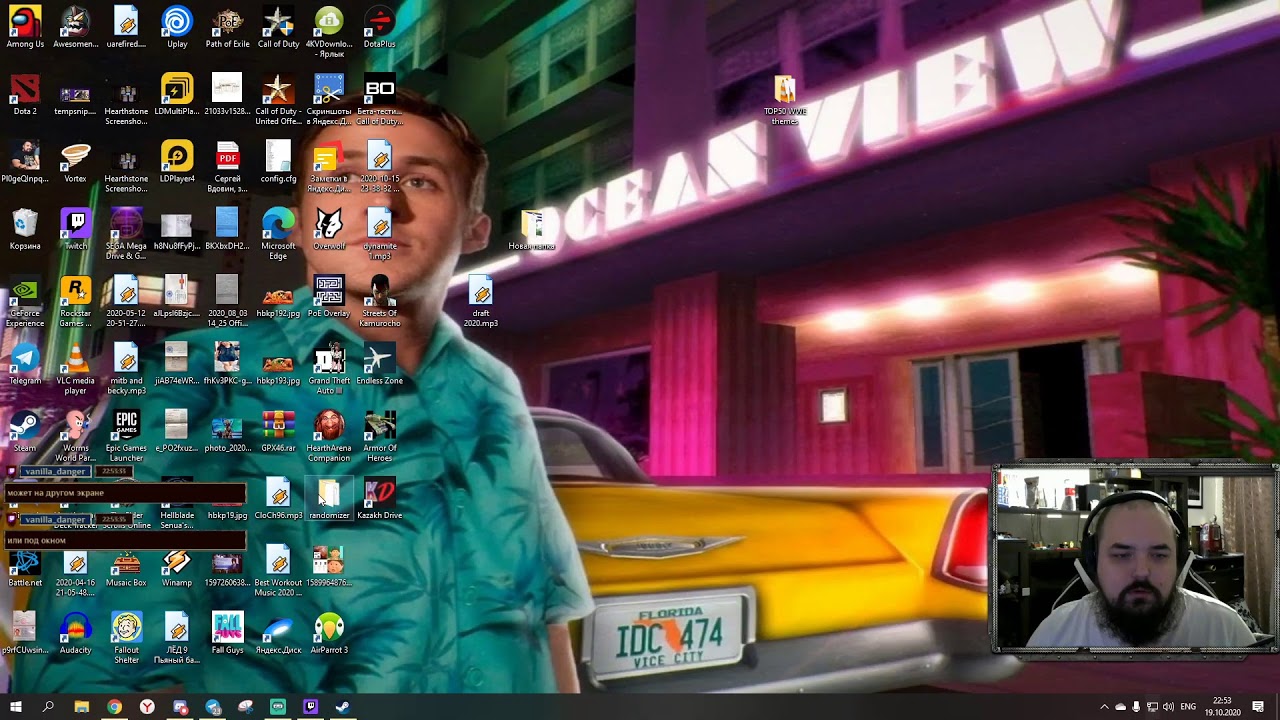Open the Recycle Bin (Корзина)

pos(25,229)
